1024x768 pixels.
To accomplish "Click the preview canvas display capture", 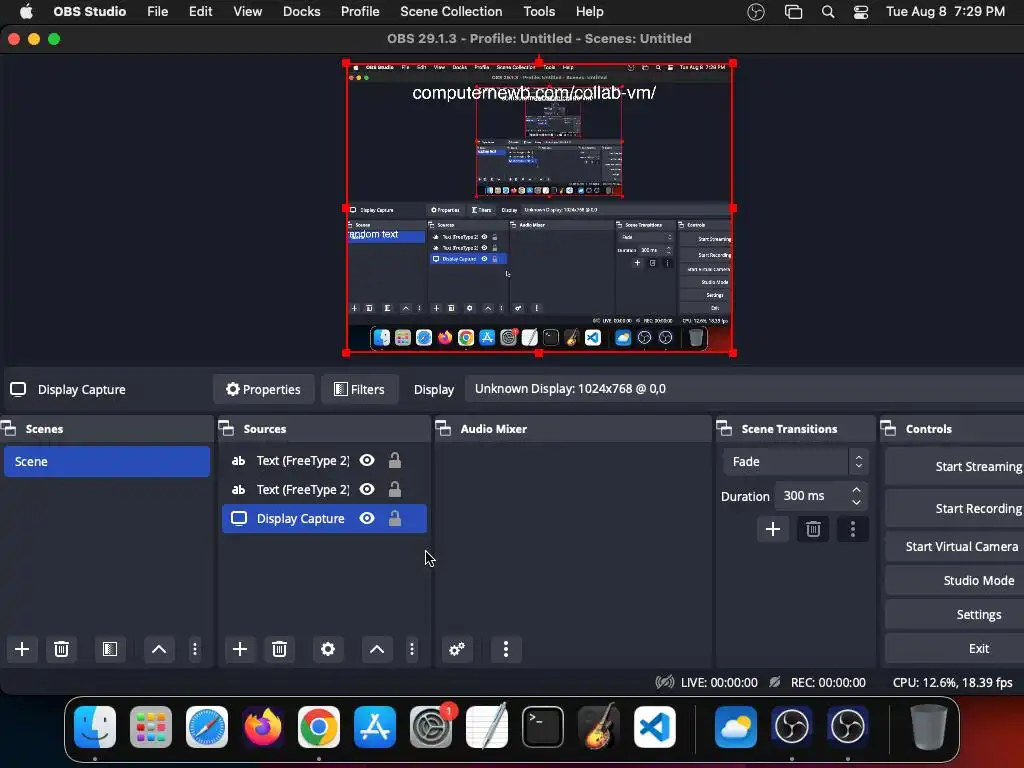I will pos(539,208).
